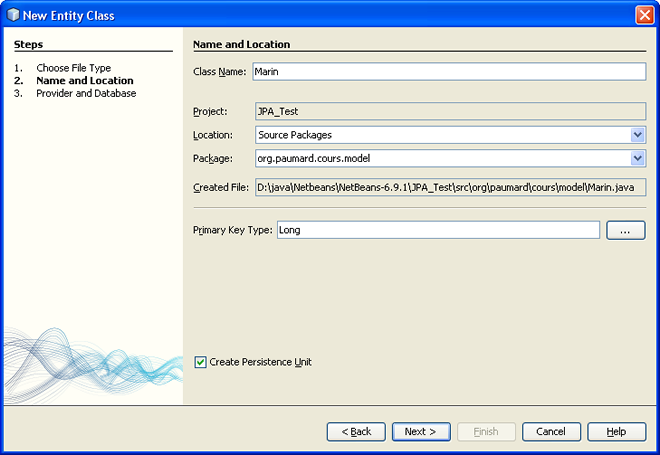Click the 'Class Name:' label
The width and height of the screenshot is (660, 455).
[219, 72]
